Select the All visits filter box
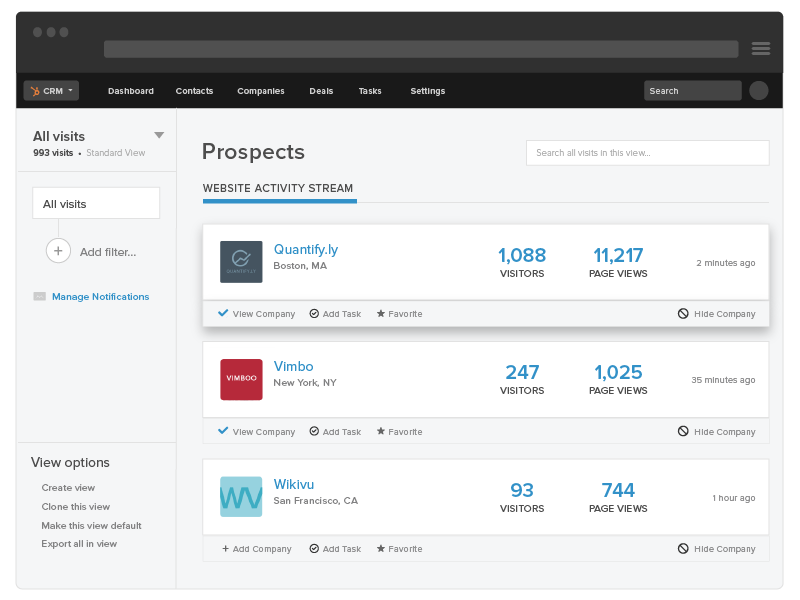 coord(96,203)
